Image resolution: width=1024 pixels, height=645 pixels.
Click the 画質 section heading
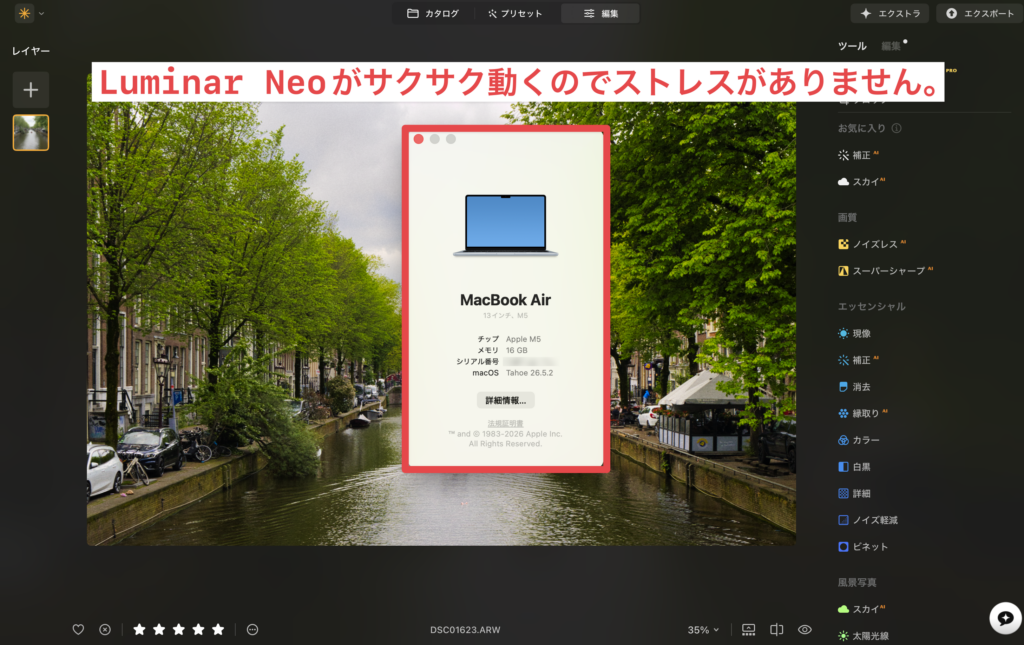click(x=847, y=217)
